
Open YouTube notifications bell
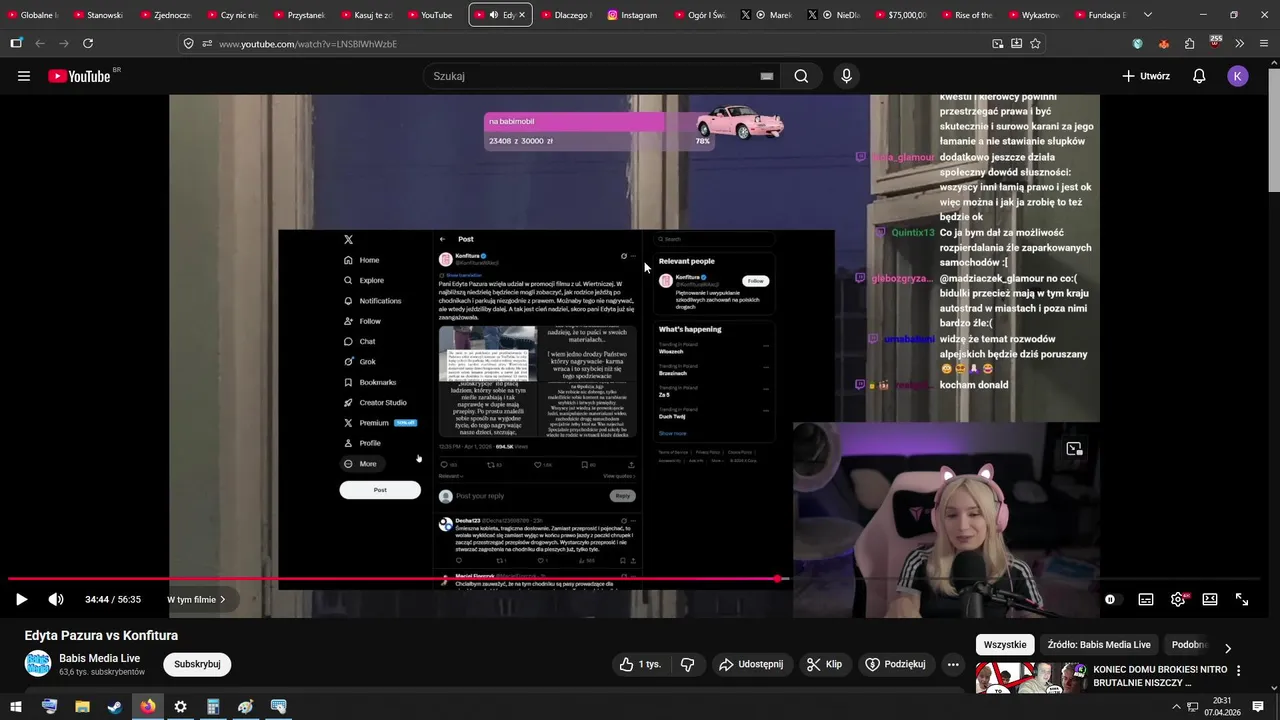(x=1199, y=76)
